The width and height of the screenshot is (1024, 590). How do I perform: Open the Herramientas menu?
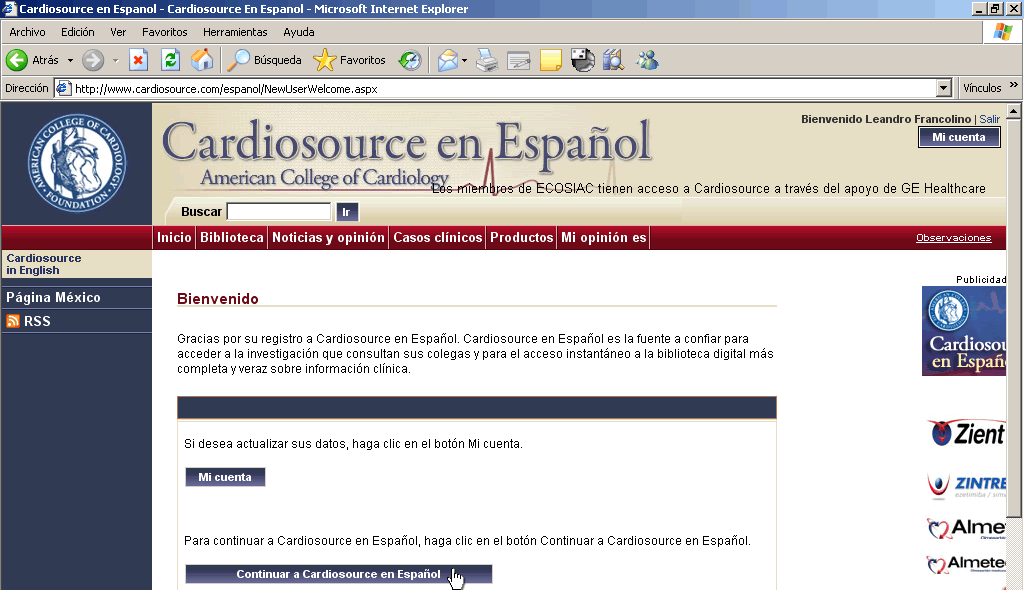coord(235,32)
